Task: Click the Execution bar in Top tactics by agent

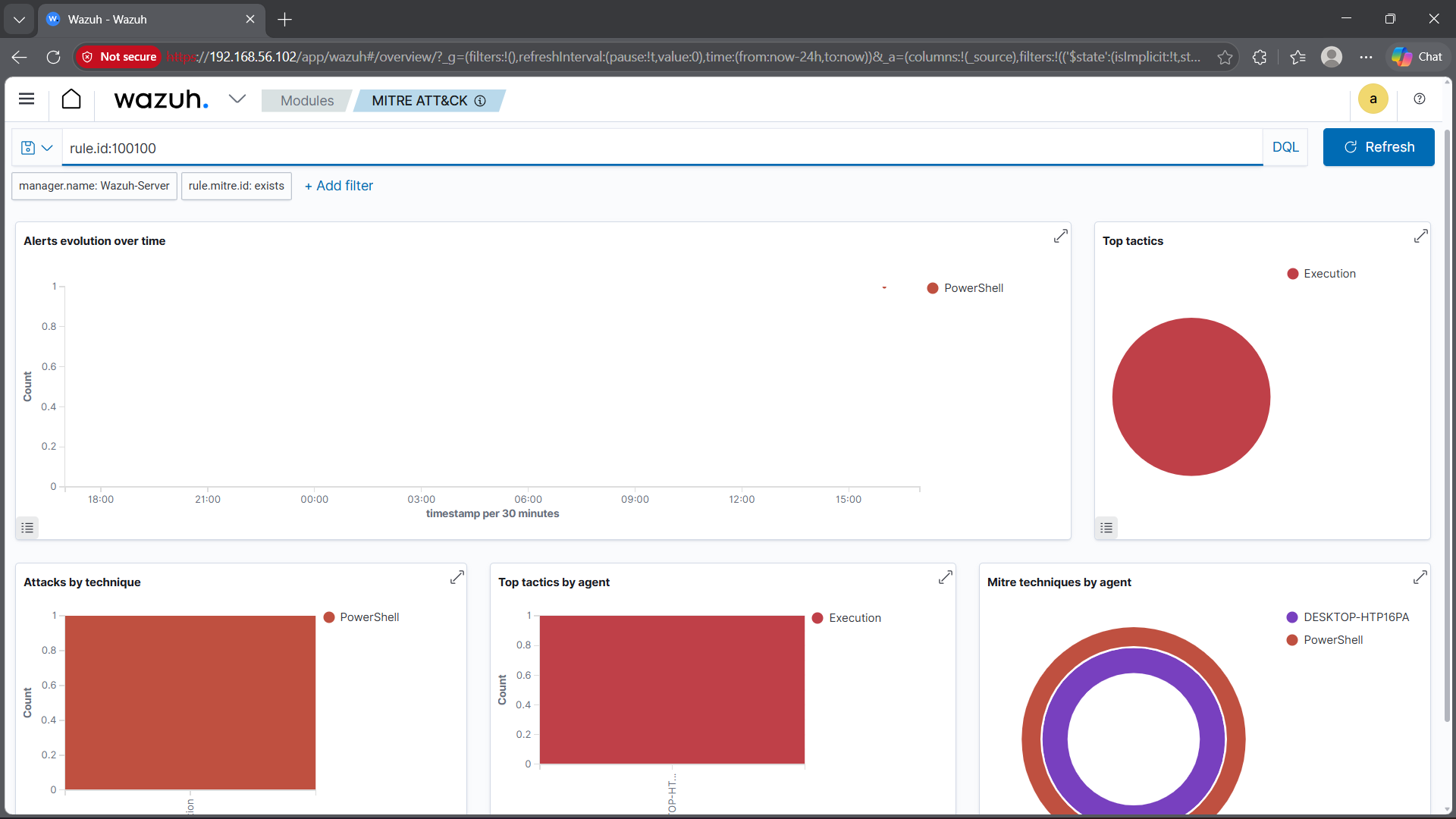Action: pos(672,689)
